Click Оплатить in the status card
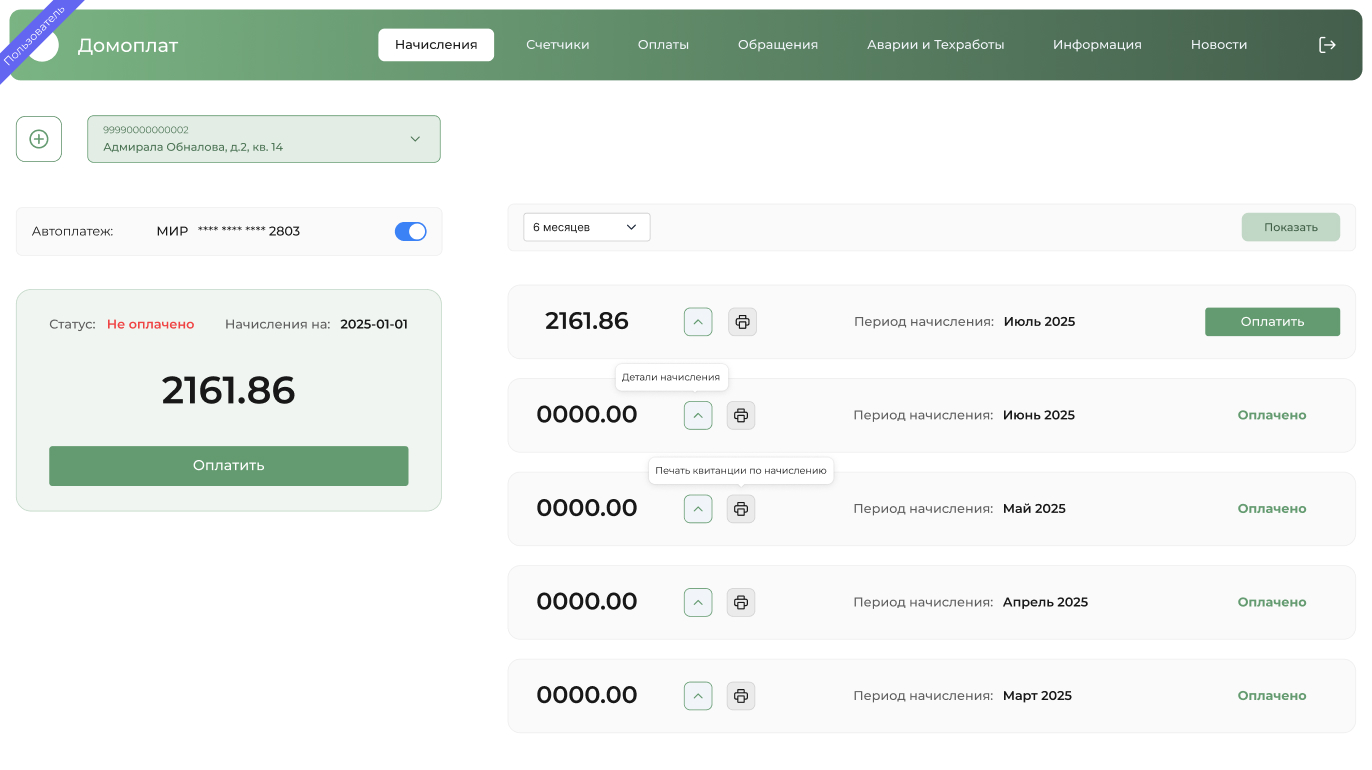Viewport: 1372px width, 770px height. pos(229,466)
